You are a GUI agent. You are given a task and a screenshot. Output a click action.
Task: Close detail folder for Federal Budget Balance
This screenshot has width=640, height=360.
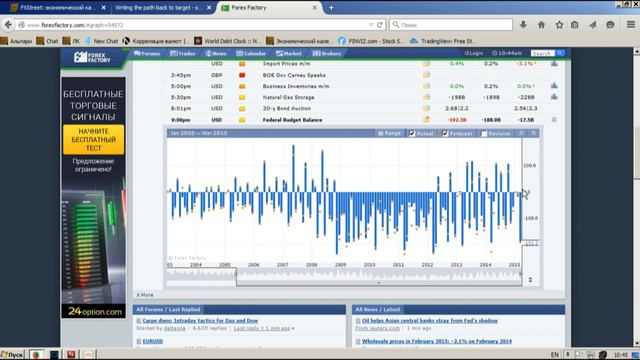click(426, 120)
